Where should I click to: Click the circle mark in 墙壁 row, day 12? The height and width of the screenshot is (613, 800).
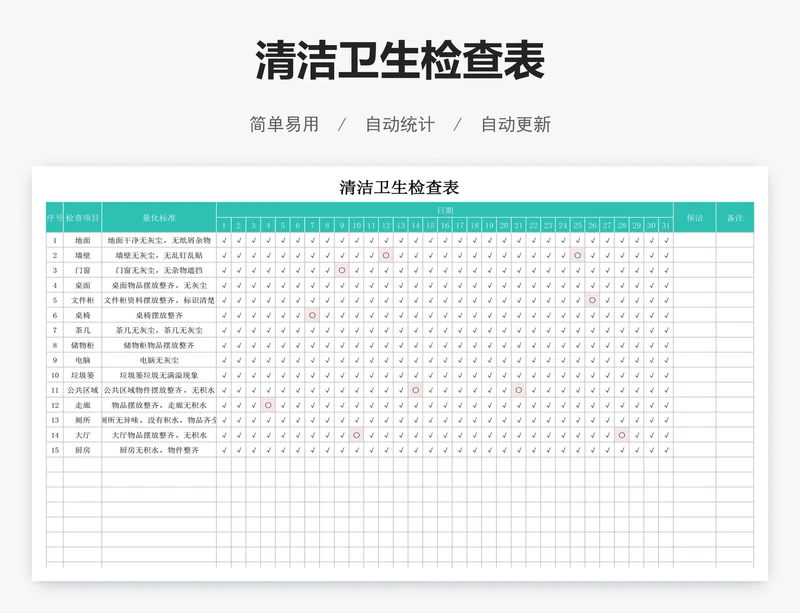pos(386,255)
